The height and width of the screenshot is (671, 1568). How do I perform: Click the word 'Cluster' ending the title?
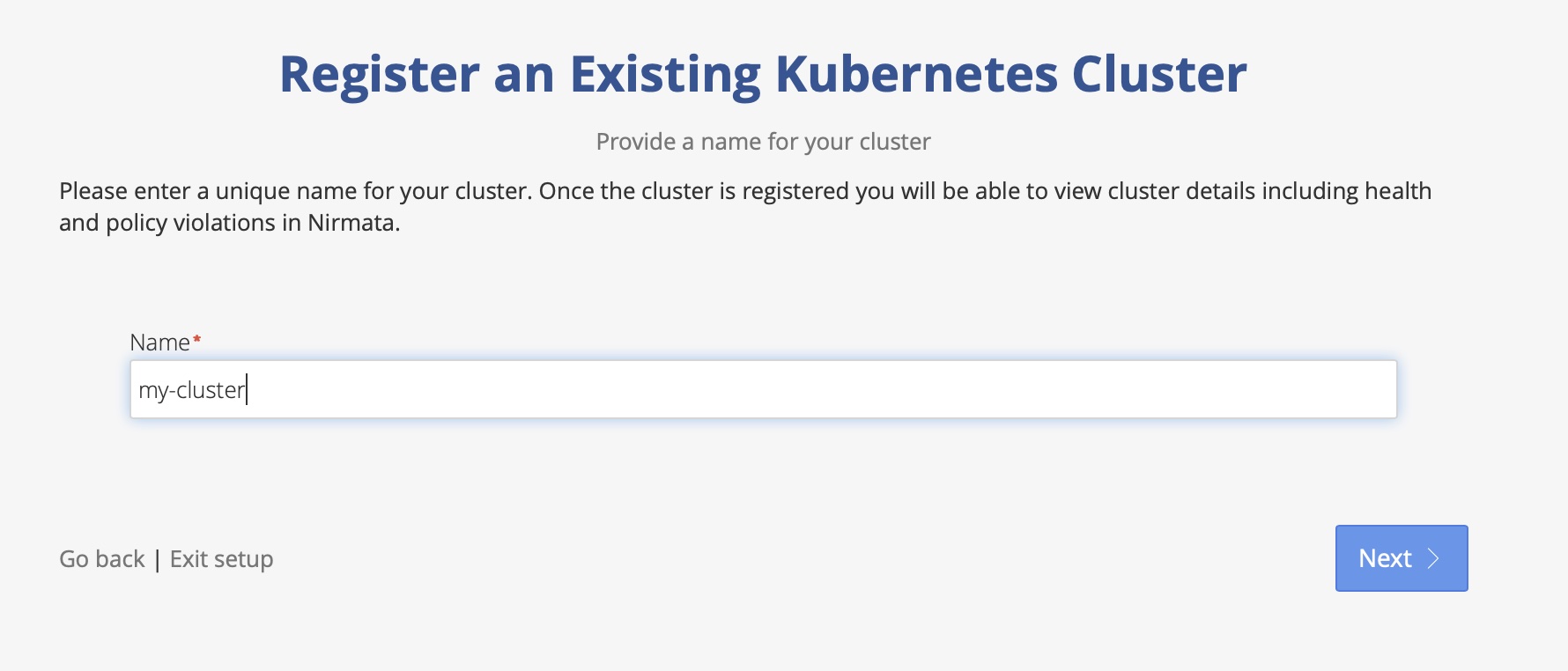click(x=1159, y=74)
